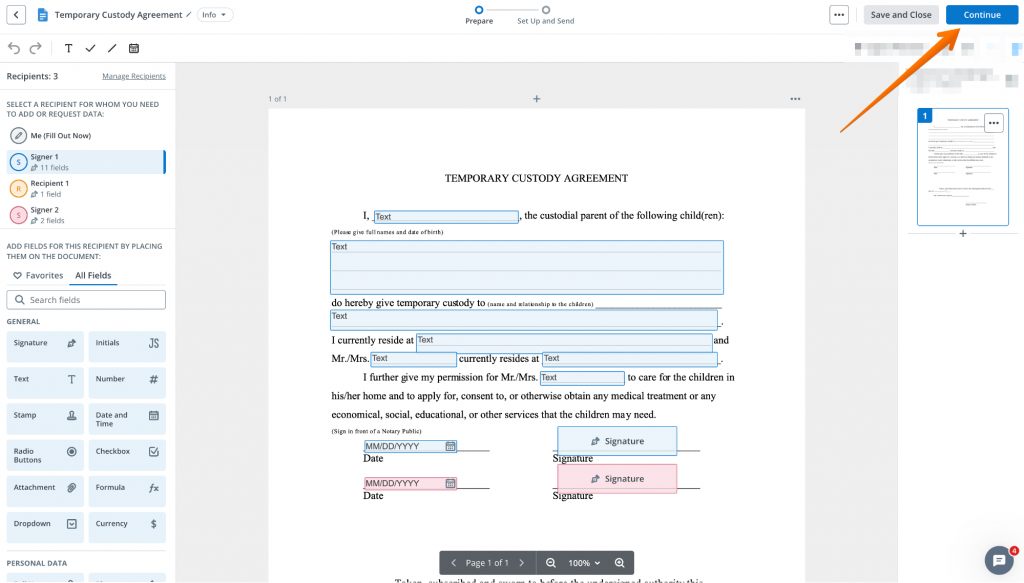Screen dimensions: 1024x583
Task: Select the line tool in toolbar
Action: pyautogui.click(x=112, y=48)
